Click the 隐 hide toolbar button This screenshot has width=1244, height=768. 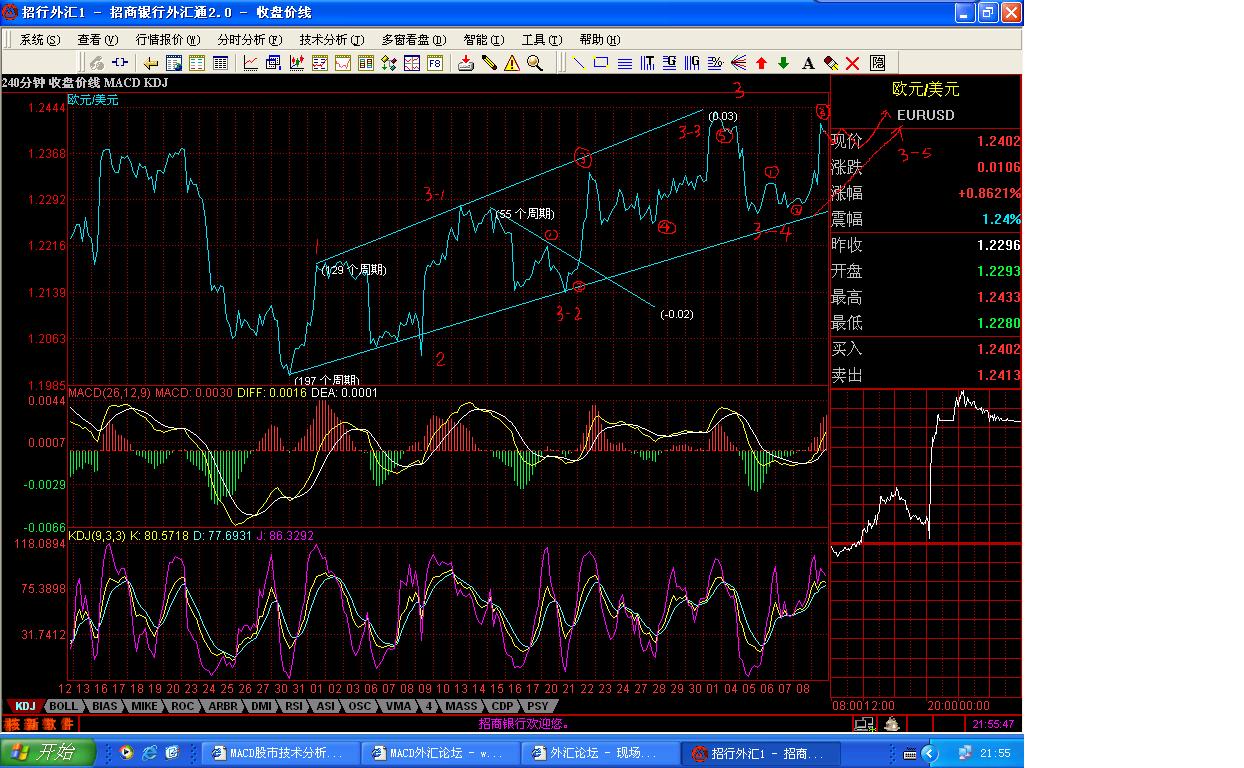coord(877,63)
